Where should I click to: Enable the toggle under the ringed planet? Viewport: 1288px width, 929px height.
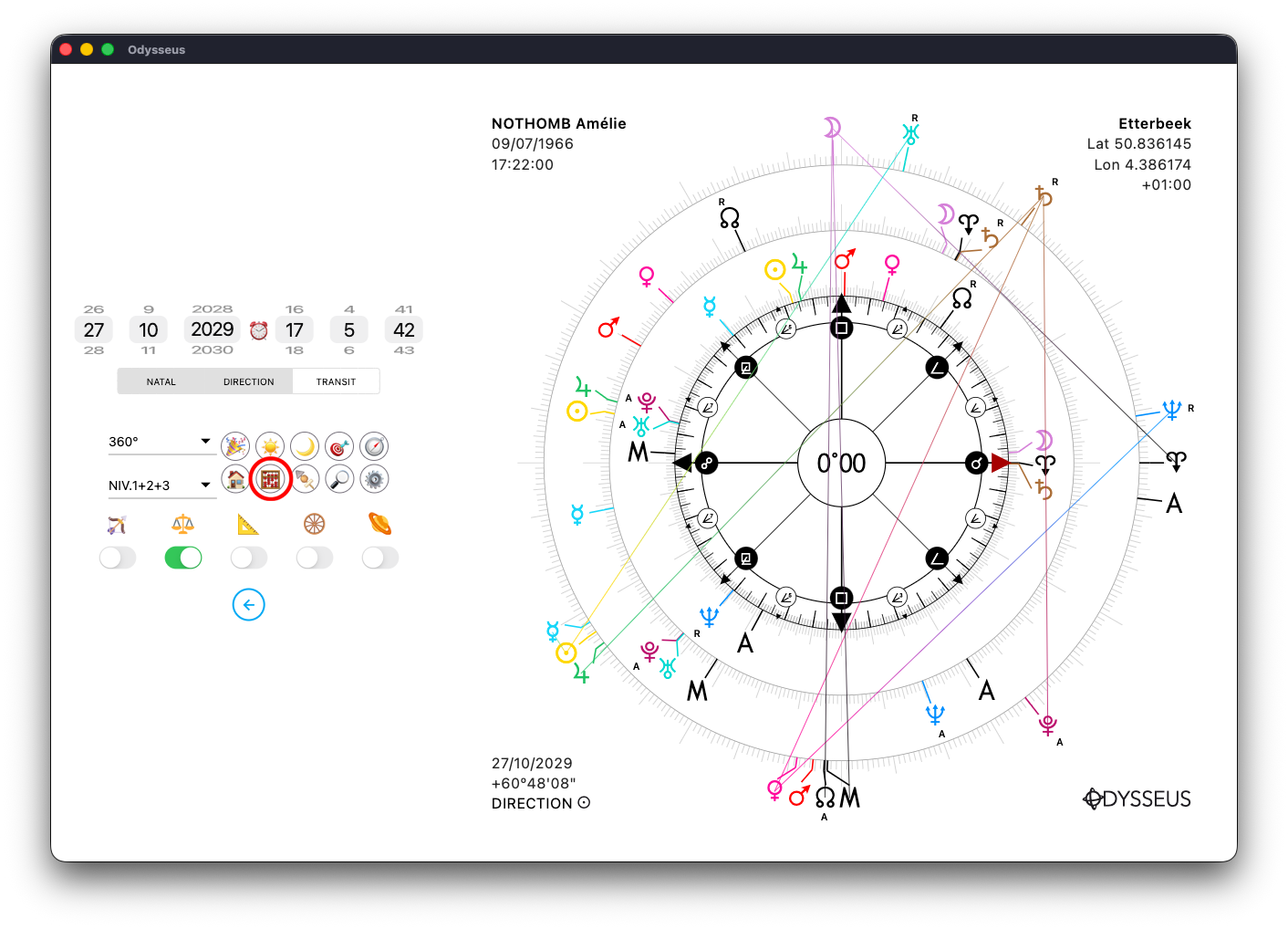pos(380,558)
